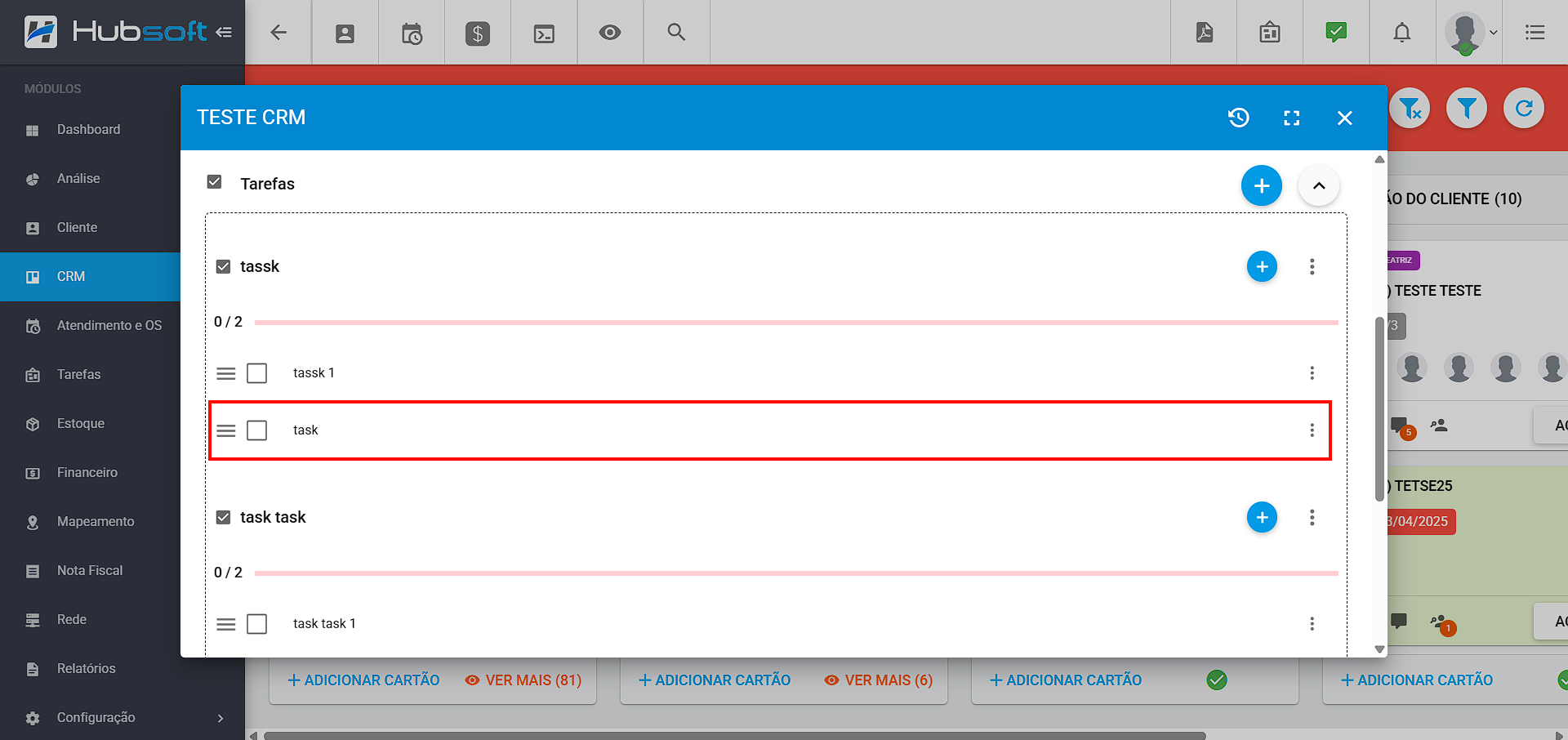Open the terminal console icon

tap(544, 33)
